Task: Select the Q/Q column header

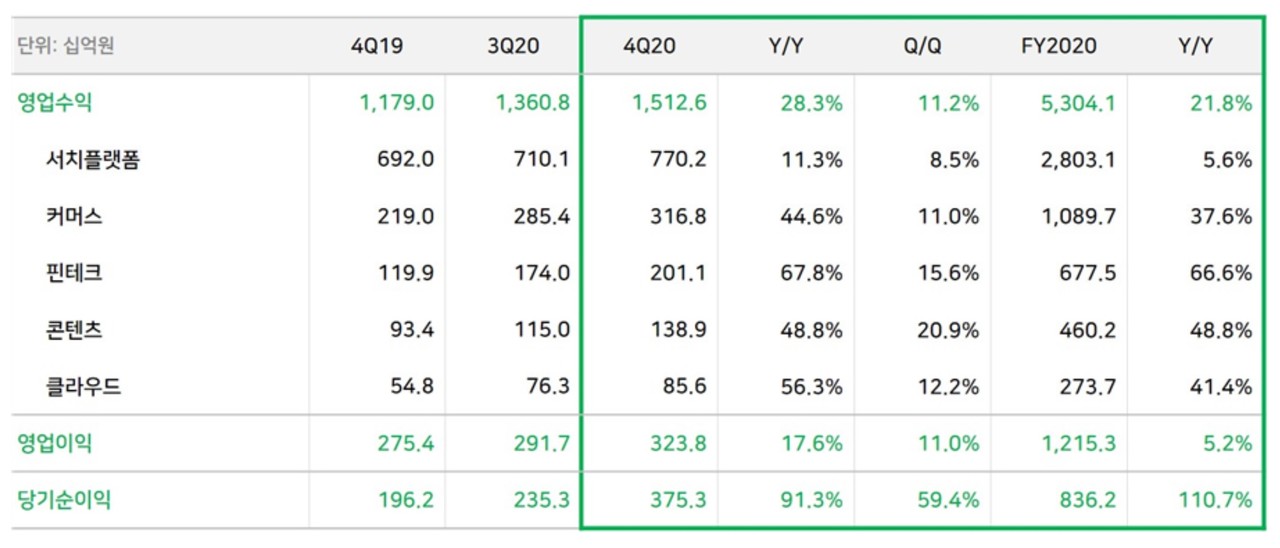Action: click(x=923, y=46)
